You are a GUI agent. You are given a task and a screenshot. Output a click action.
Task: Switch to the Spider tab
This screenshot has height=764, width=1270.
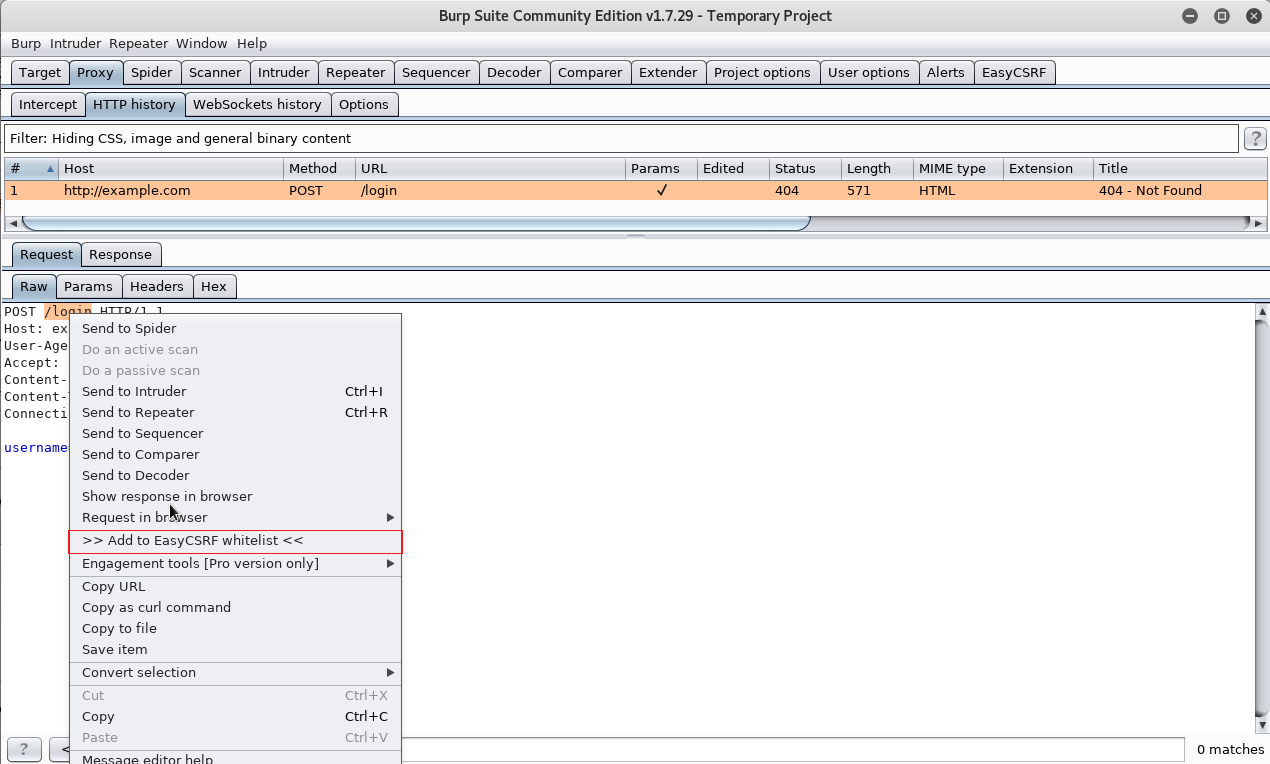pyautogui.click(x=152, y=72)
